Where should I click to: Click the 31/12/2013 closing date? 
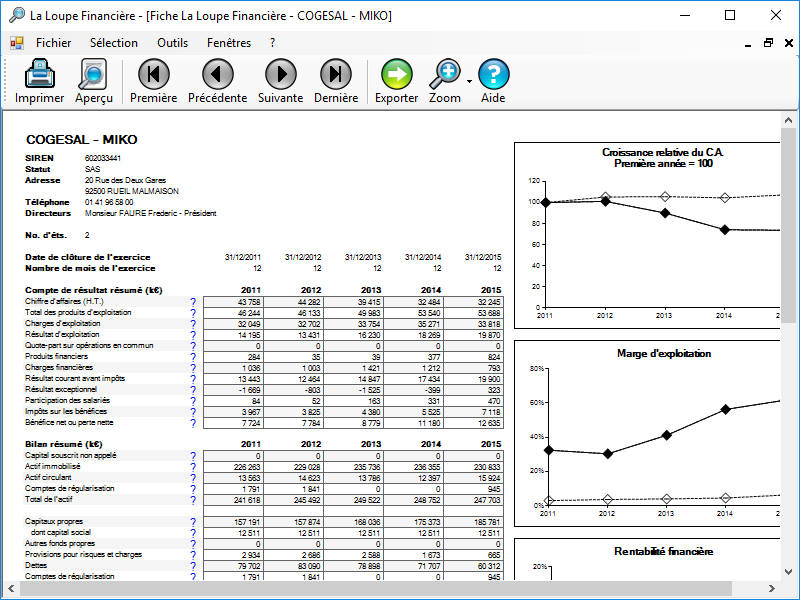click(363, 257)
